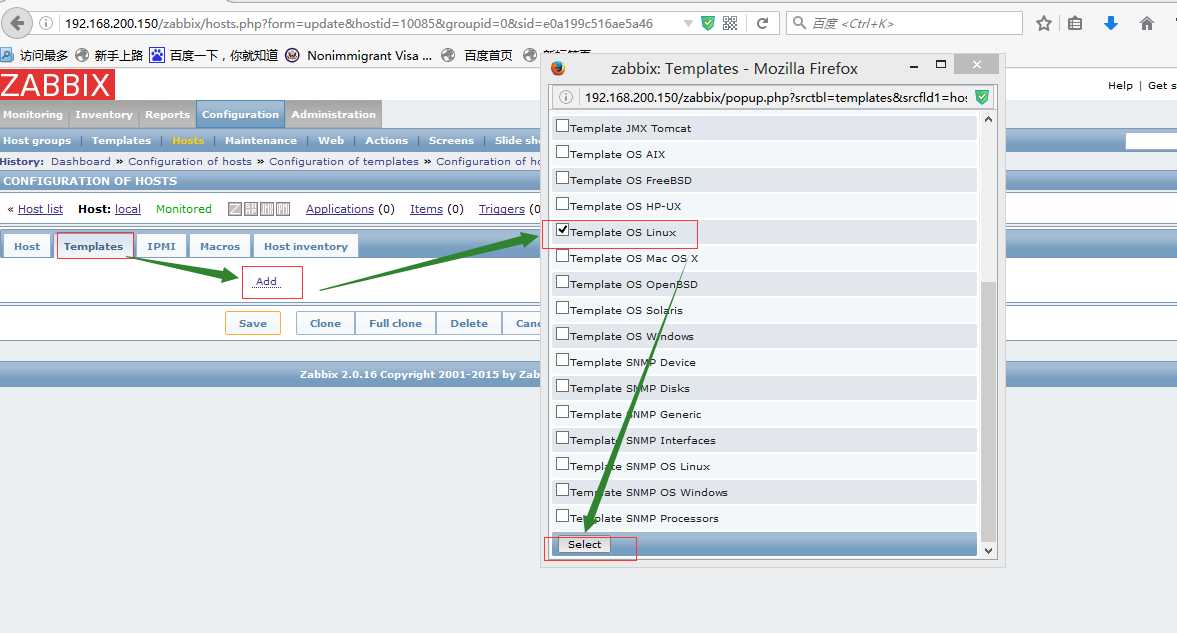Image resolution: width=1177 pixels, height=633 pixels.
Task: Click the Save button
Action: [x=253, y=324]
